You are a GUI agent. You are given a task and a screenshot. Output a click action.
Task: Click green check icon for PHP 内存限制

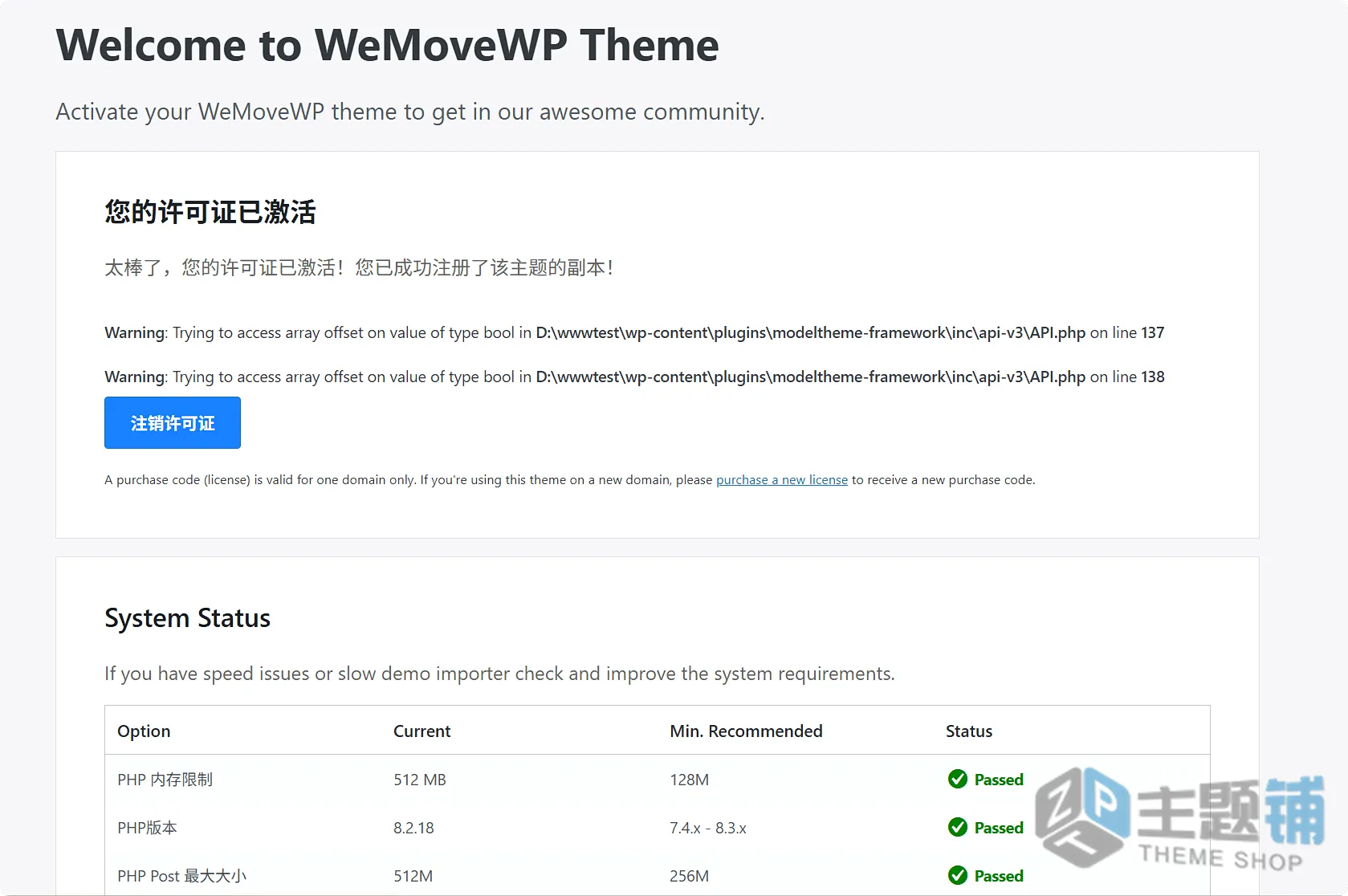click(x=957, y=779)
